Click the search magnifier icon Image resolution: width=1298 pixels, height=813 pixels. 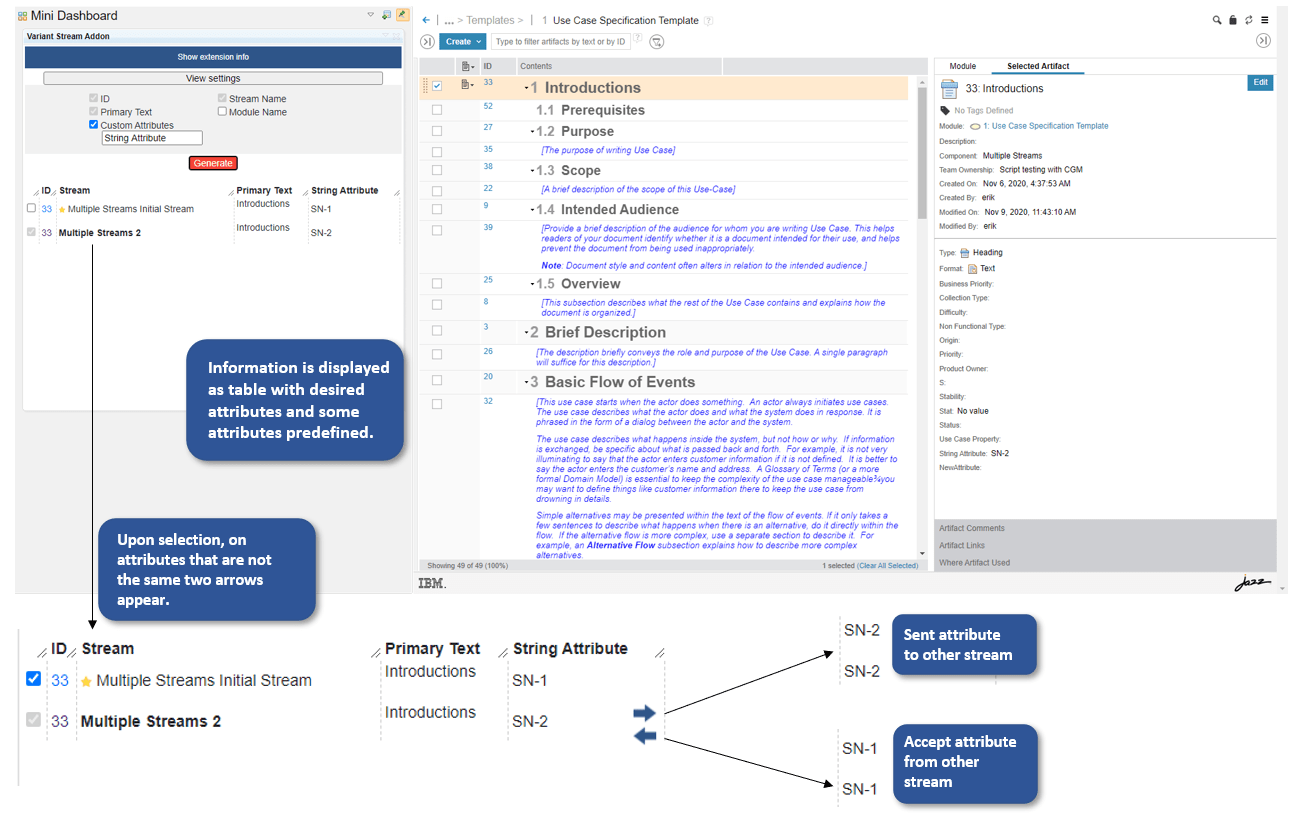(1217, 20)
